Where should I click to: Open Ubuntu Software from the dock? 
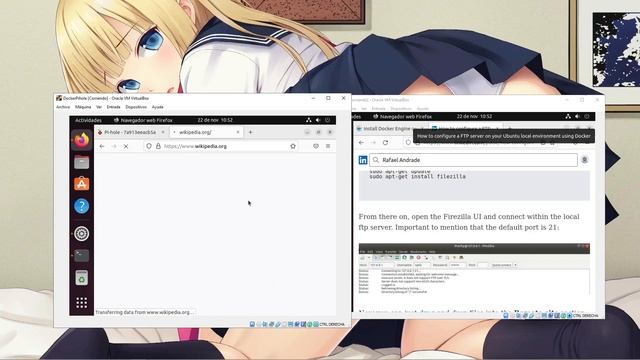82,184
